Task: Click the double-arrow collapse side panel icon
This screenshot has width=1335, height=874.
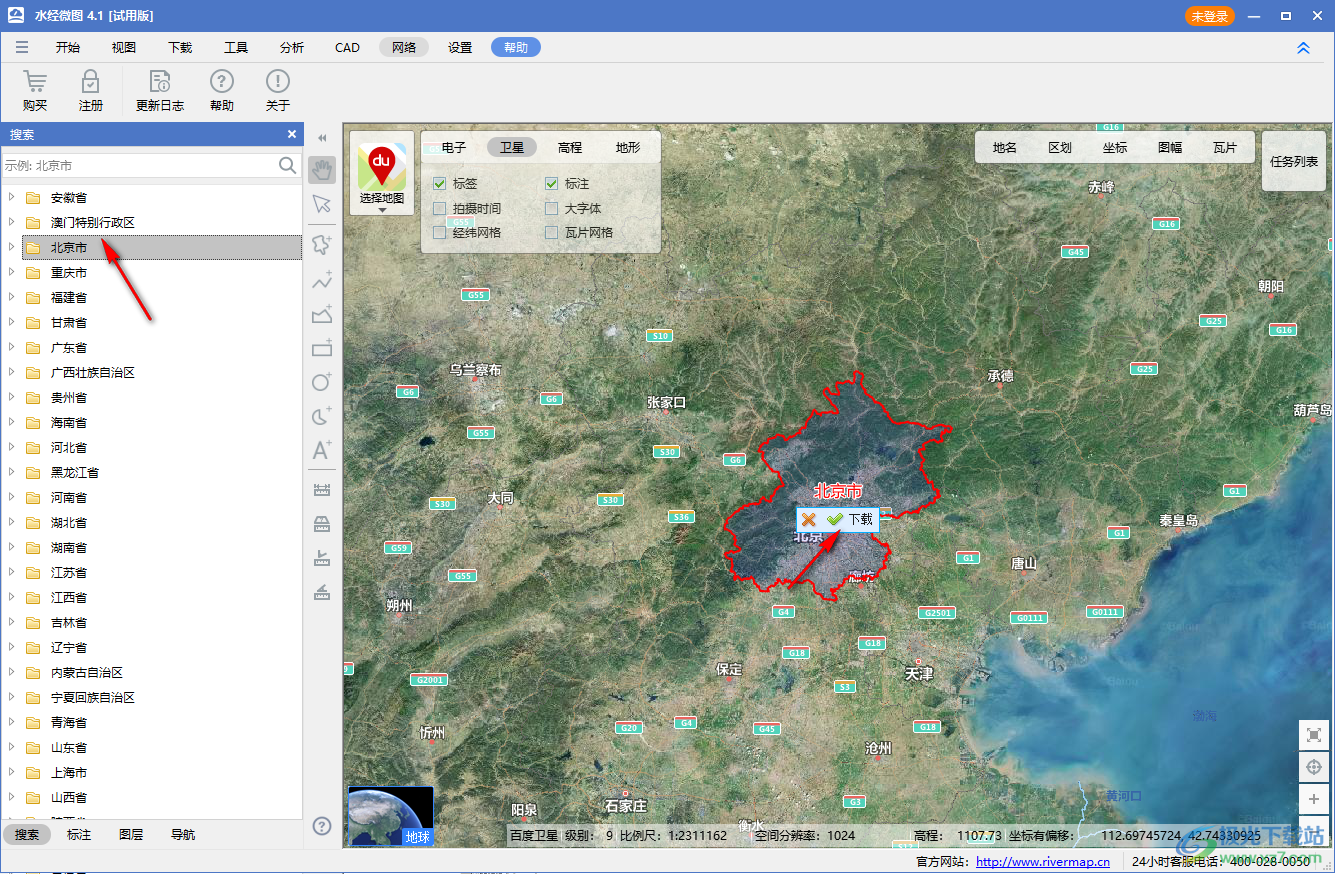Action: tap(322, 138)
